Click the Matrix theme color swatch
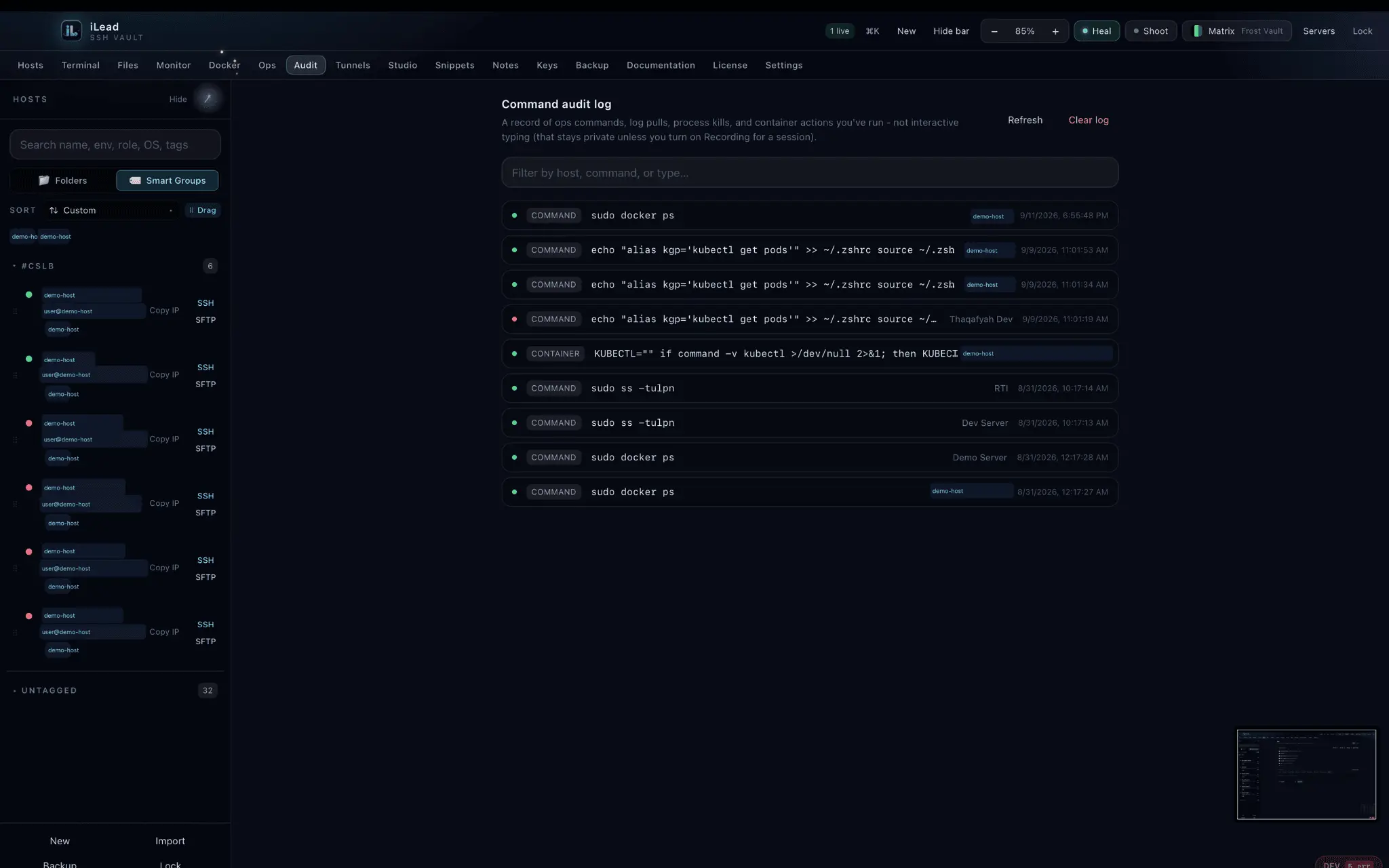Image resolution: width=1389 pixels, height=868 pixels. point(1197,31)
